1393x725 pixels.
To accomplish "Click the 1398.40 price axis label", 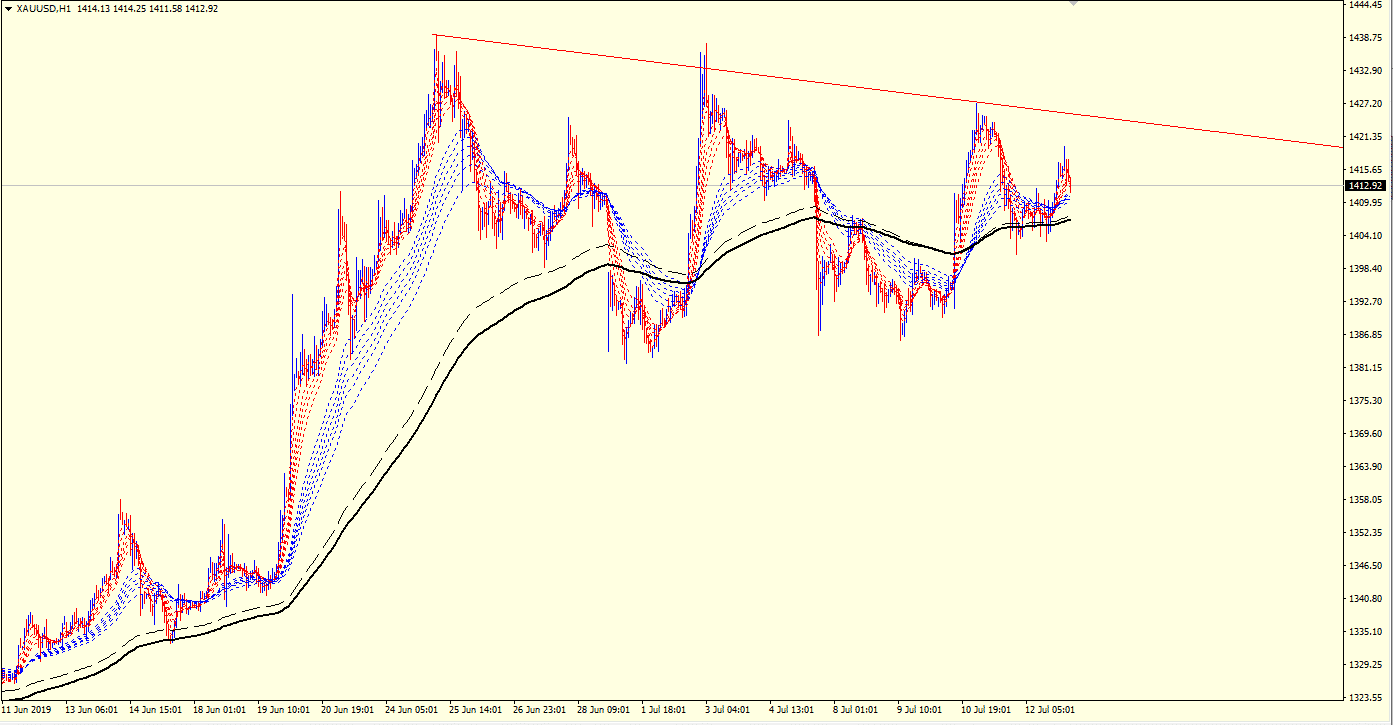I will [1365, 269].
